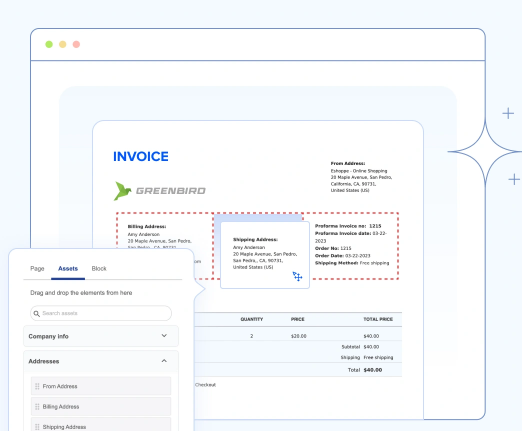Viewport: 522px width, 431px height.
Task: Click 'Shipping Method: Free shipping' line
Action: (x=352, y=263)
